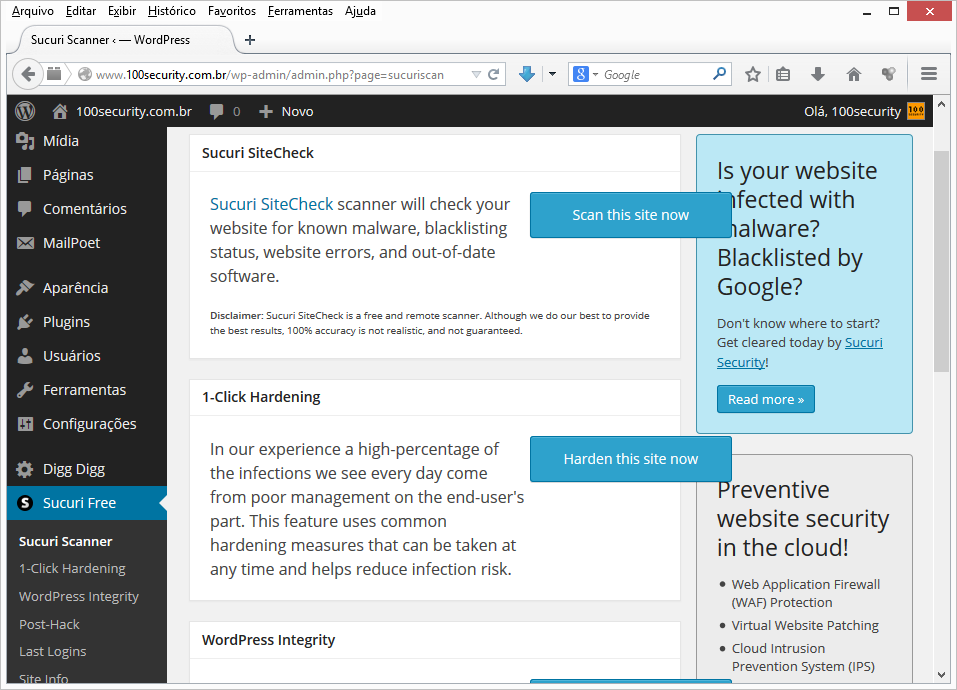
Task: Open a new browser tab
Action: pos(250,40)
